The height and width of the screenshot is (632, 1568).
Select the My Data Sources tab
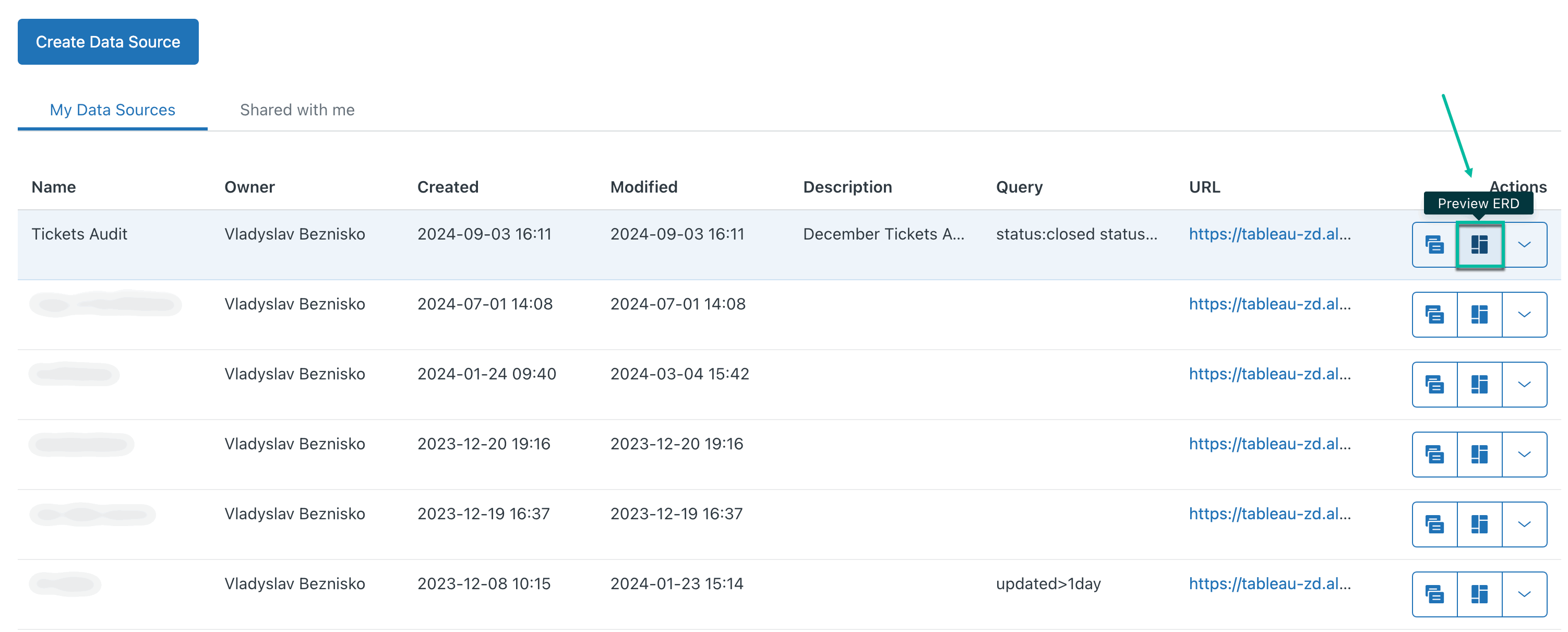[x=112, y=110]
